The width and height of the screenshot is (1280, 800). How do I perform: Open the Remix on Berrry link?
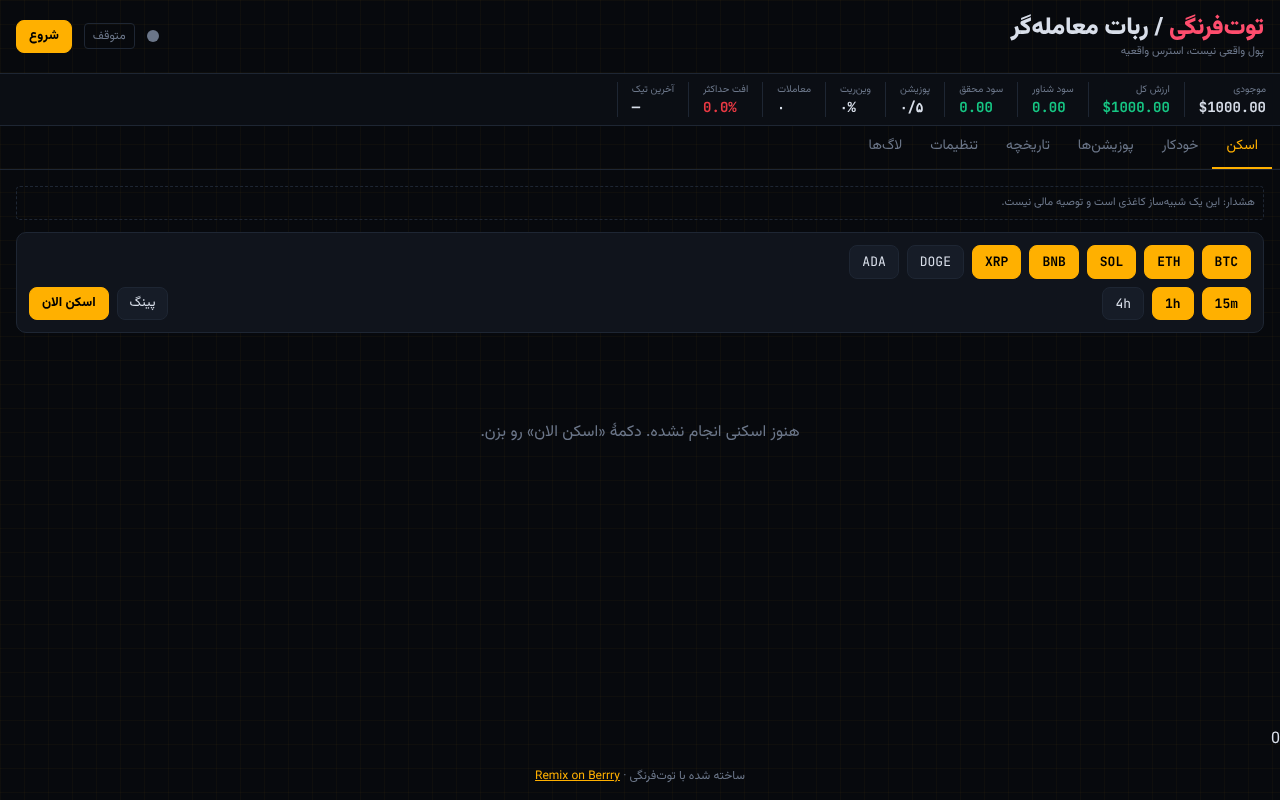[x=577, y=775]
